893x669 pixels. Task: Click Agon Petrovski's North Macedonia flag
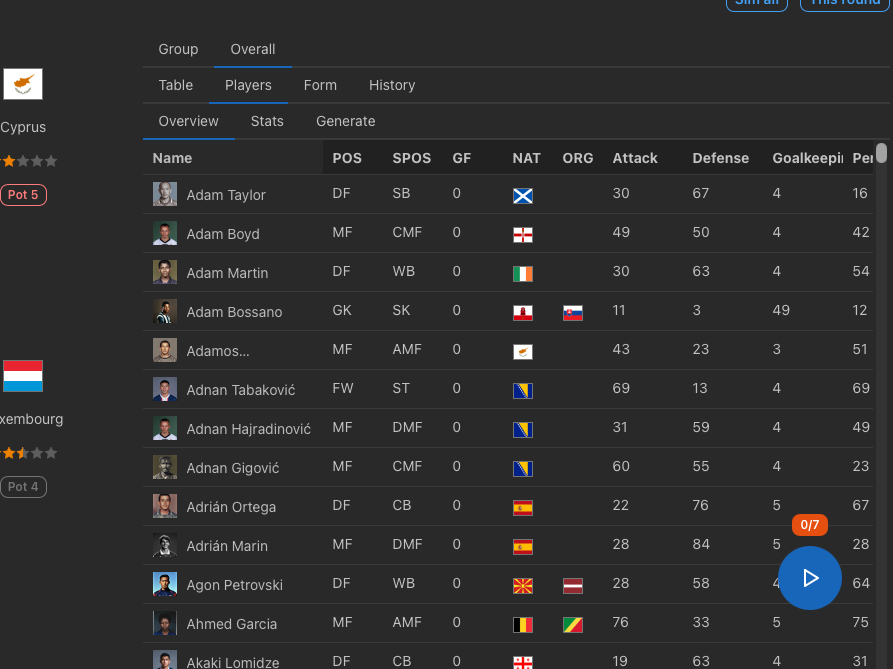click(523, 586)
